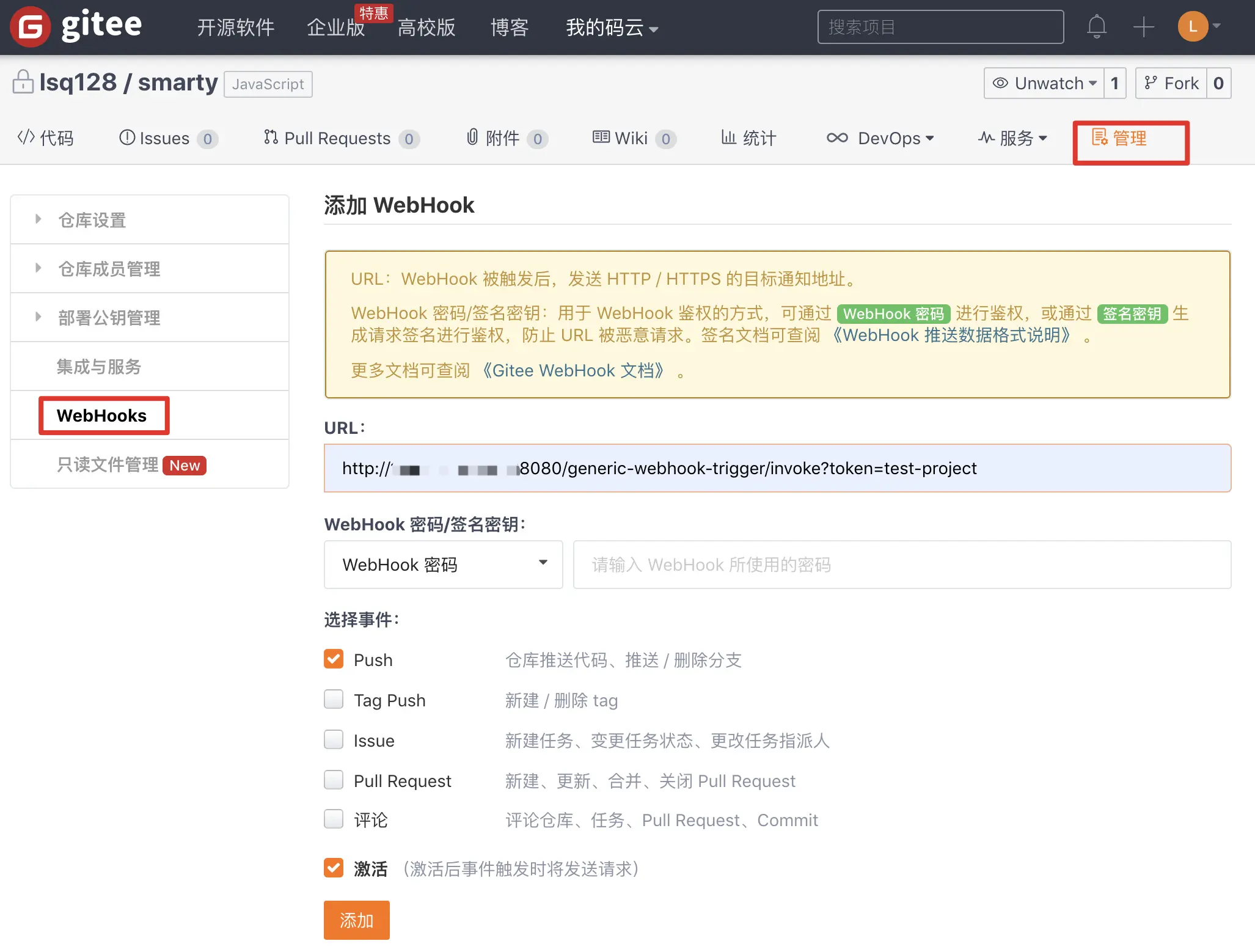1255x952 pixels.
Task: Expand the 仓库设置 sidebar section
Action: (x=92, y=220)
